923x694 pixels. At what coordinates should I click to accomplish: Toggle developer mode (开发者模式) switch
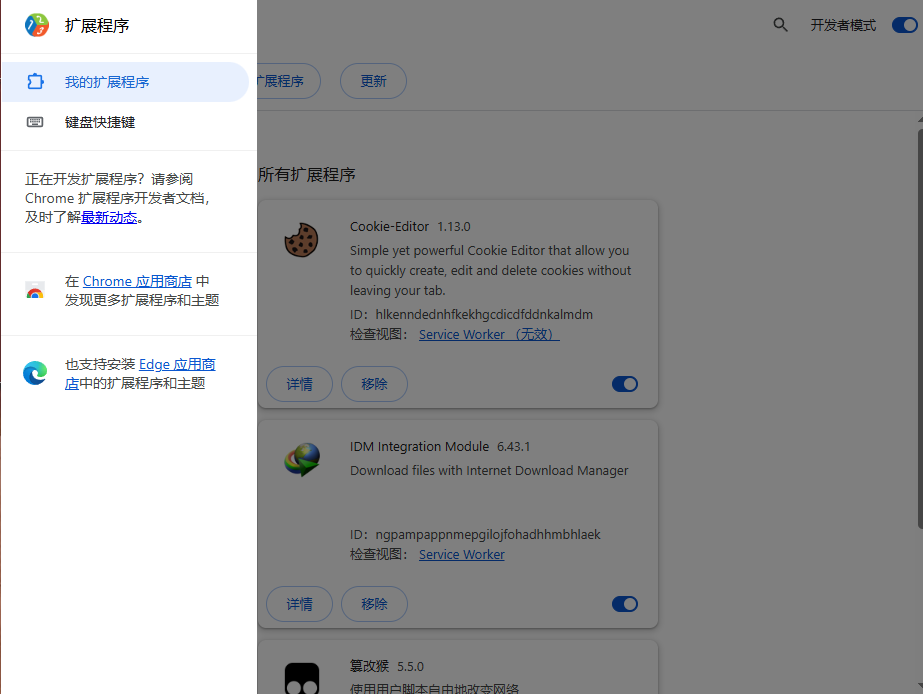(905, 25)
